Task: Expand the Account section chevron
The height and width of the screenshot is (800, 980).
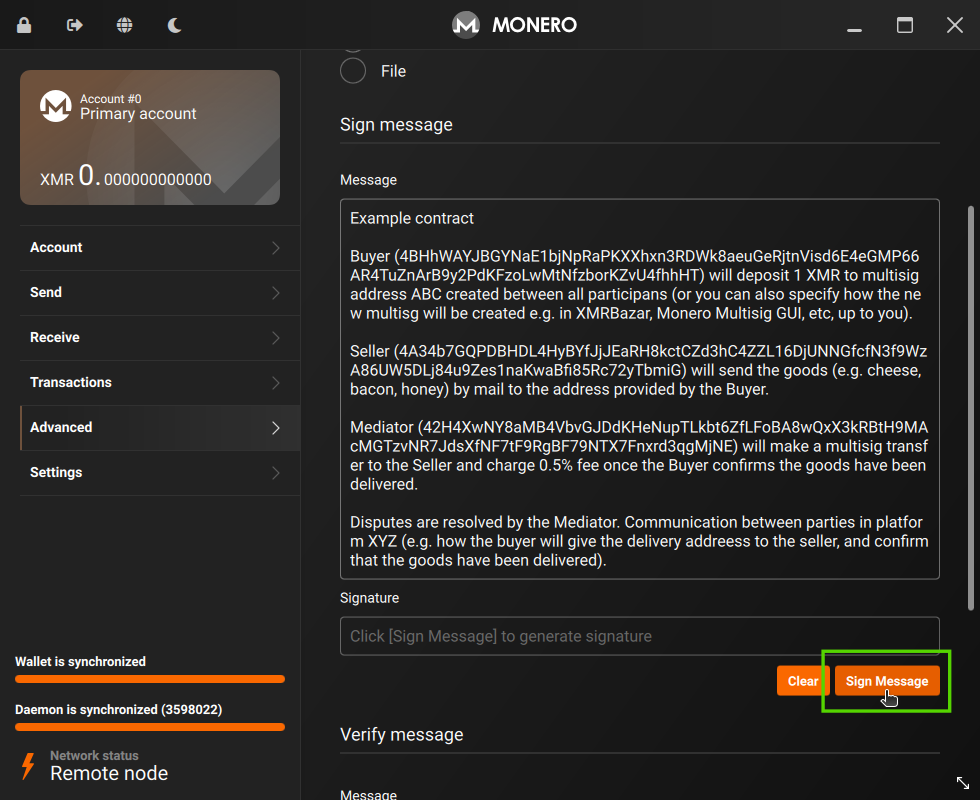Action: tap(277, 247)
